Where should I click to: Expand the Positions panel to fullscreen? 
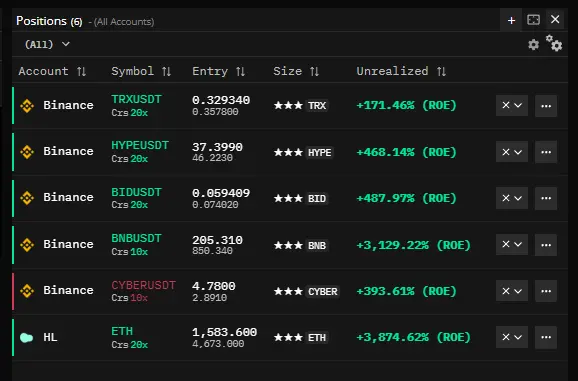[533, 20]
